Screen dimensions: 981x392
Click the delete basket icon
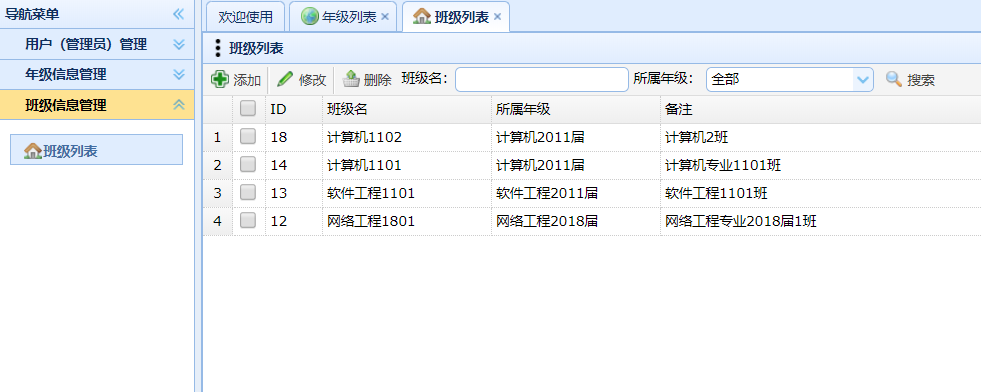coord(352,79)
